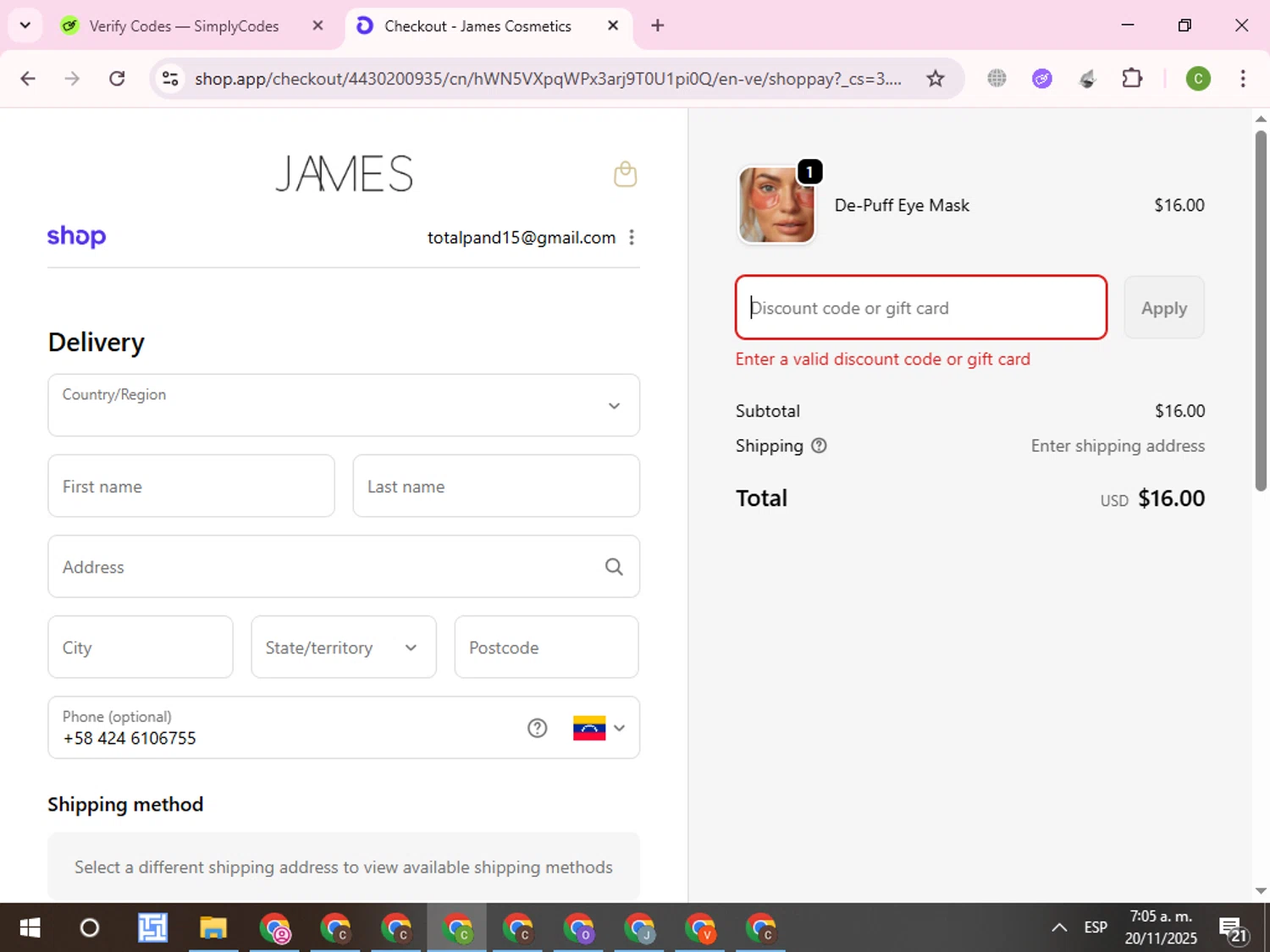
Task: Focus the First name field
Action: pyautogui.click(x=191, y=486)
